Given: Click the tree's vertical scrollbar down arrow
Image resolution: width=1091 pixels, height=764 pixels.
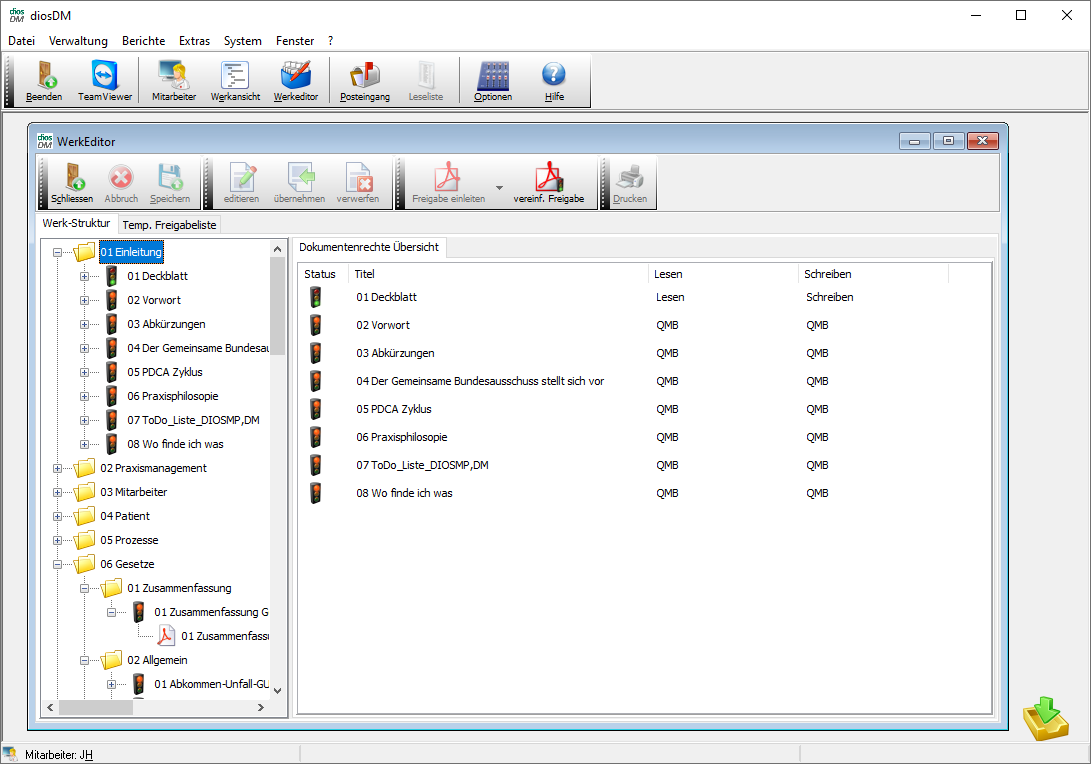Looking at the screenshot, I should click(x=277, y=690).
